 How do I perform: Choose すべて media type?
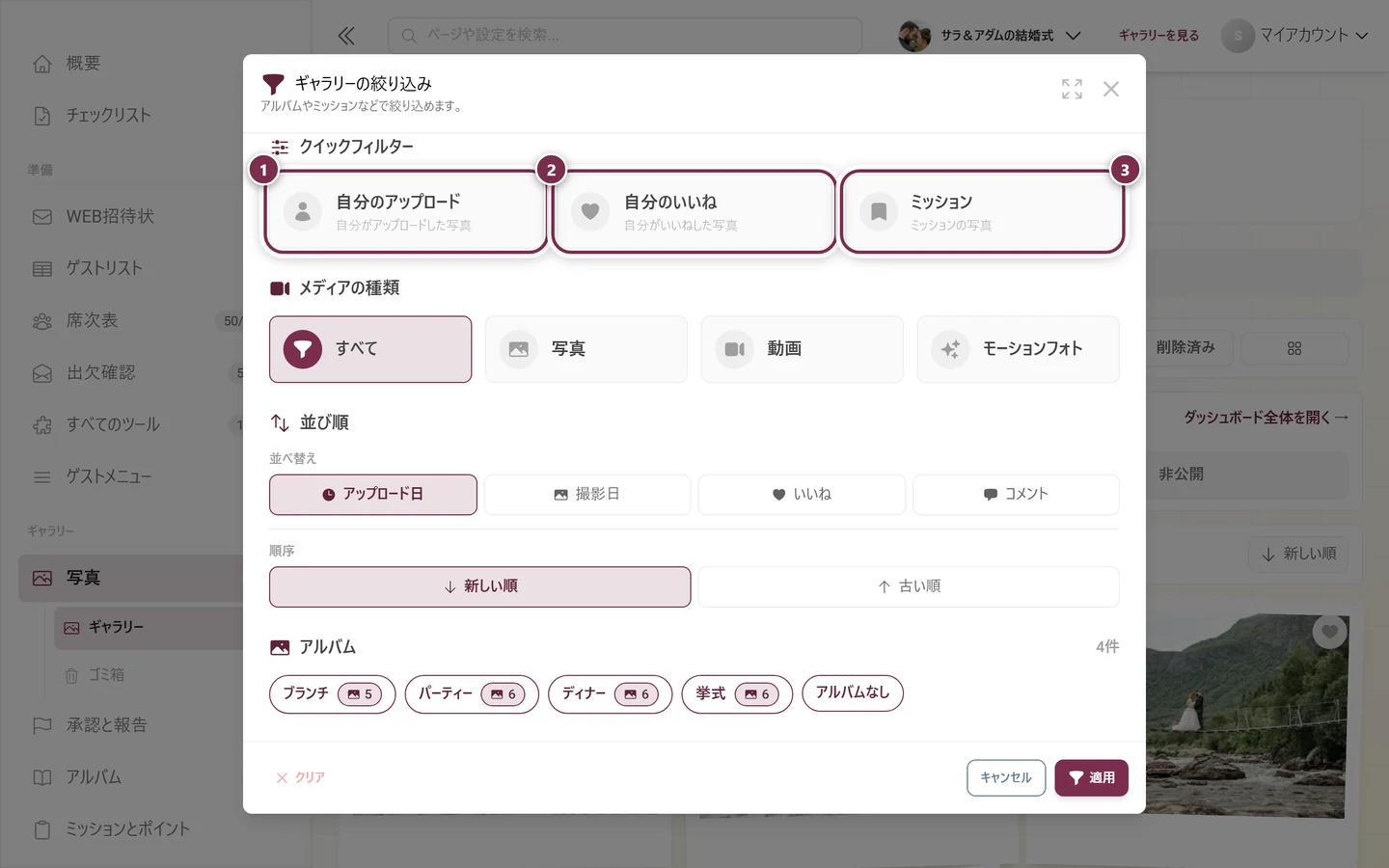[x=370, y=349]
